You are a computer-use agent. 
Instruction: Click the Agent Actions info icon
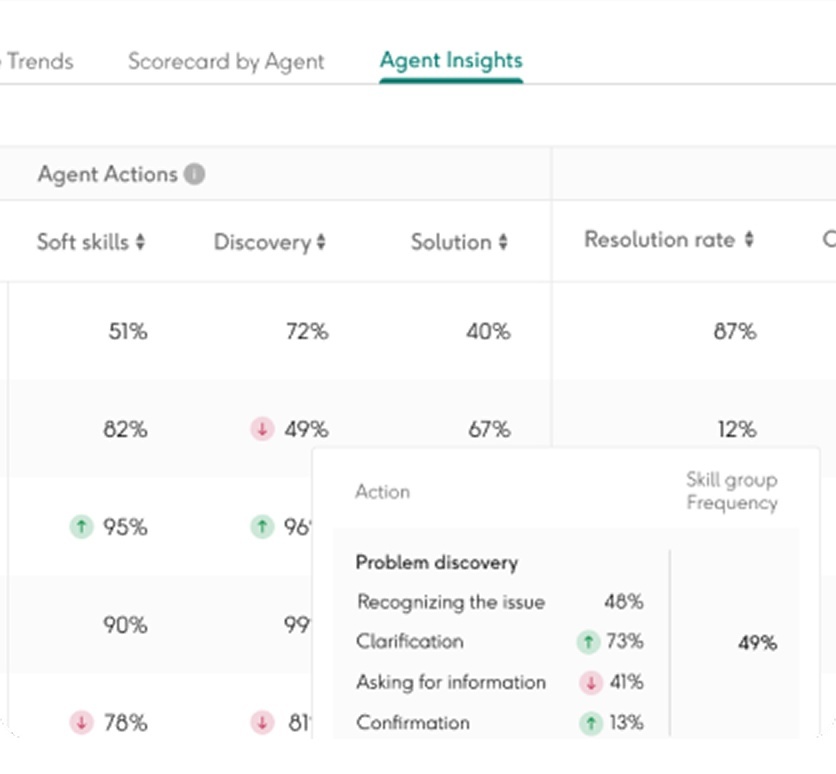194,174
